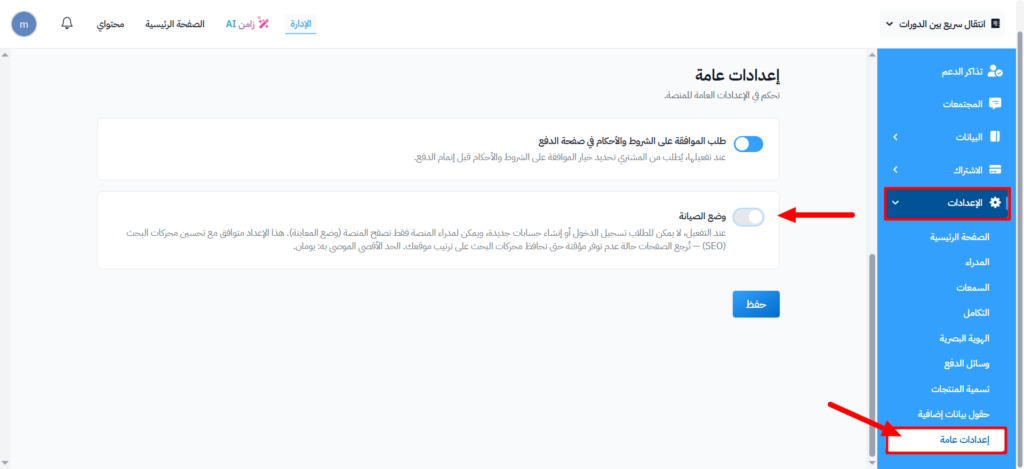
Task: Open وسائل الدفع settings link
Action: click(966, 363)
